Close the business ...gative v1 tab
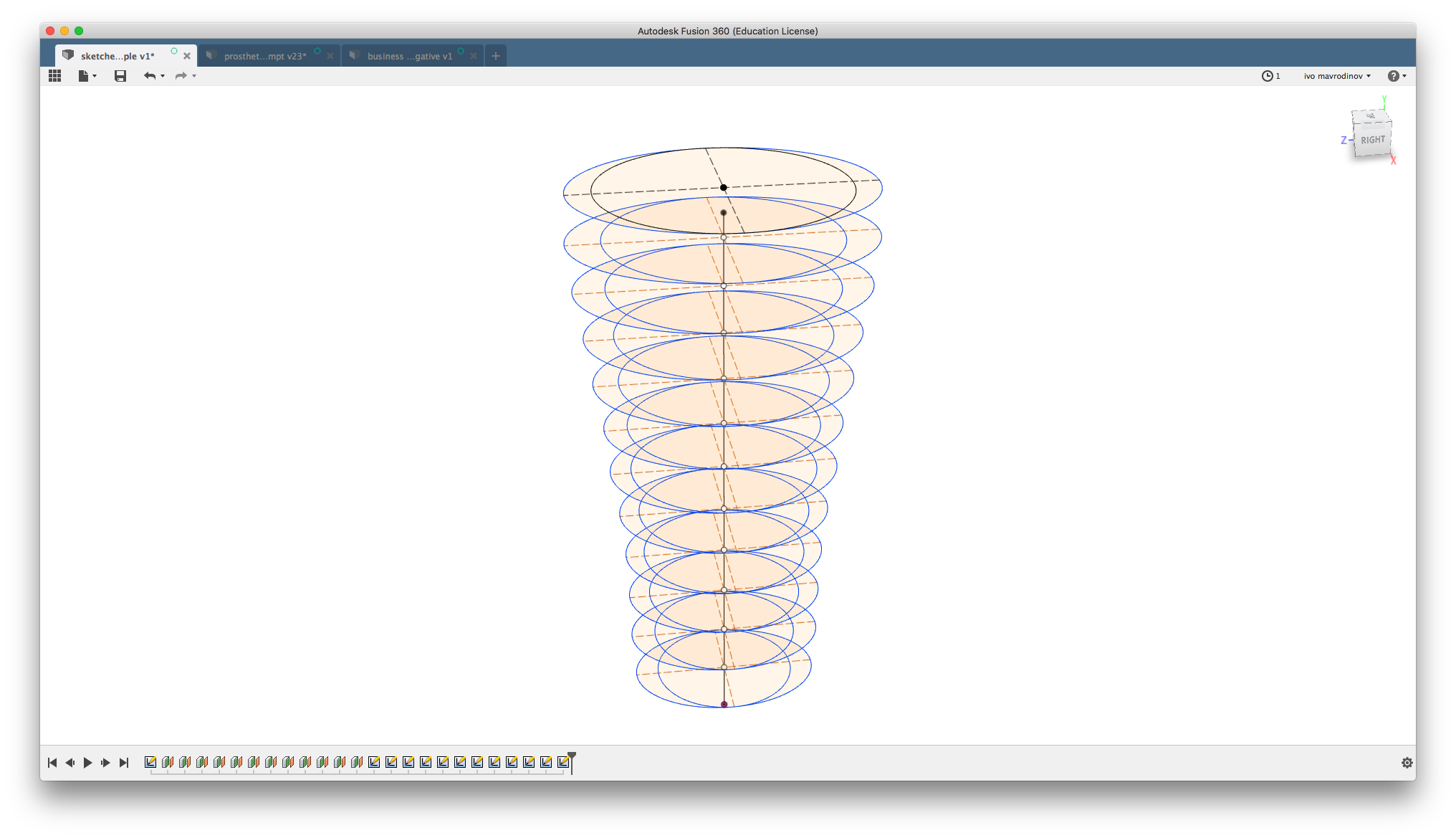Viewport: 1456px width, 838px height. (474, 56)
